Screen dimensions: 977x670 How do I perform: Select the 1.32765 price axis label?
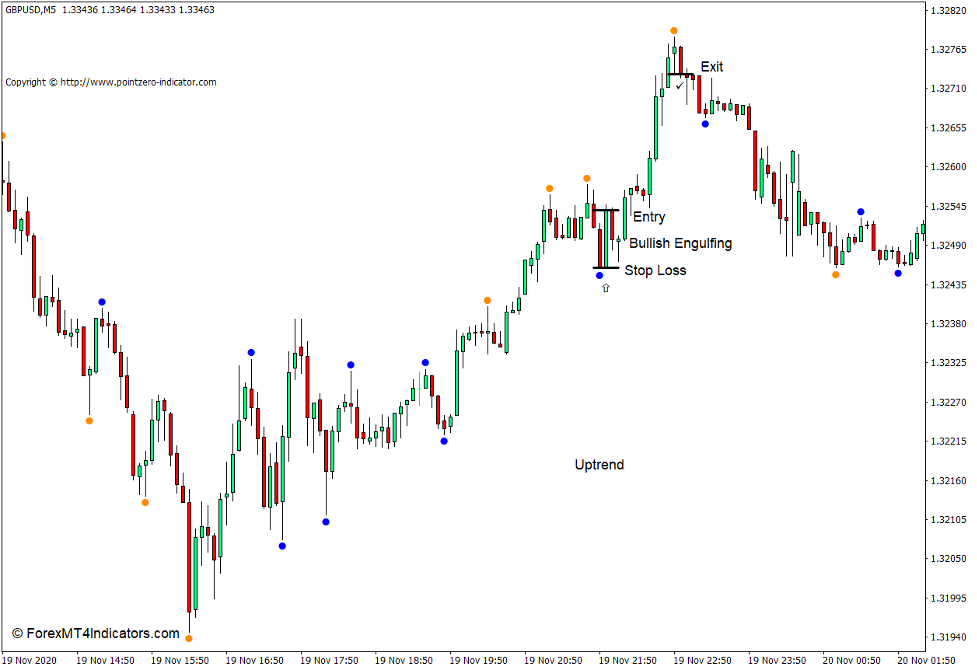click(x=948, y=50)
